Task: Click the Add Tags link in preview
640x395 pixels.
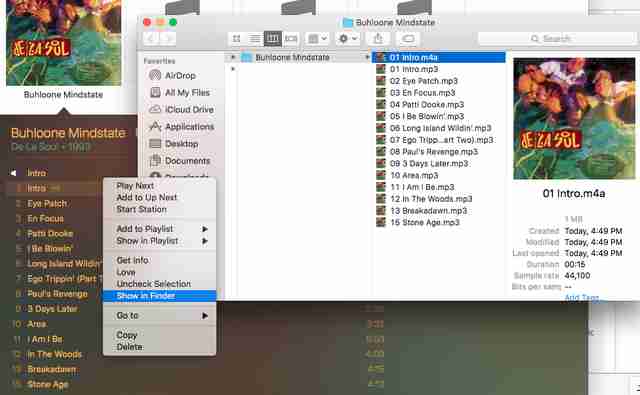Action: pyautogui.click(x=582, y=297)
